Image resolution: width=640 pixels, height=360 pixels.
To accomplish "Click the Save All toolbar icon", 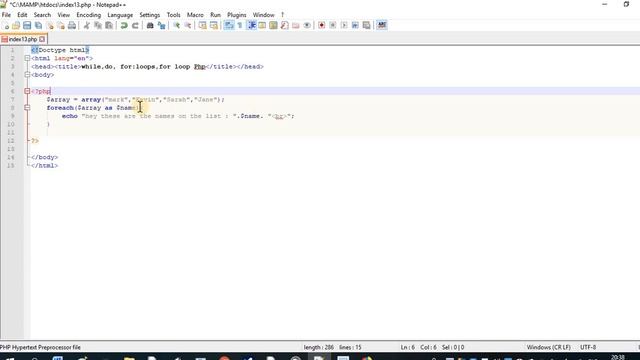I will [38, 25].
